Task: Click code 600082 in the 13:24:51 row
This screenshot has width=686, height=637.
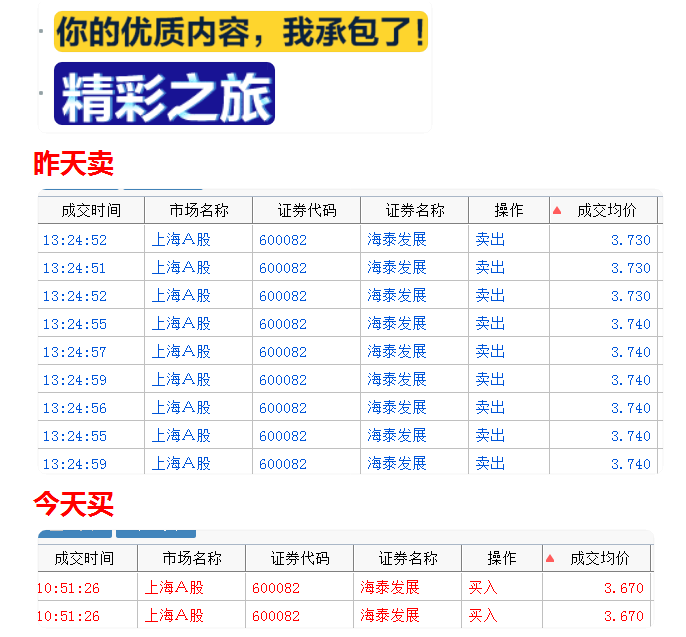Action: click(x=283, y=268)
